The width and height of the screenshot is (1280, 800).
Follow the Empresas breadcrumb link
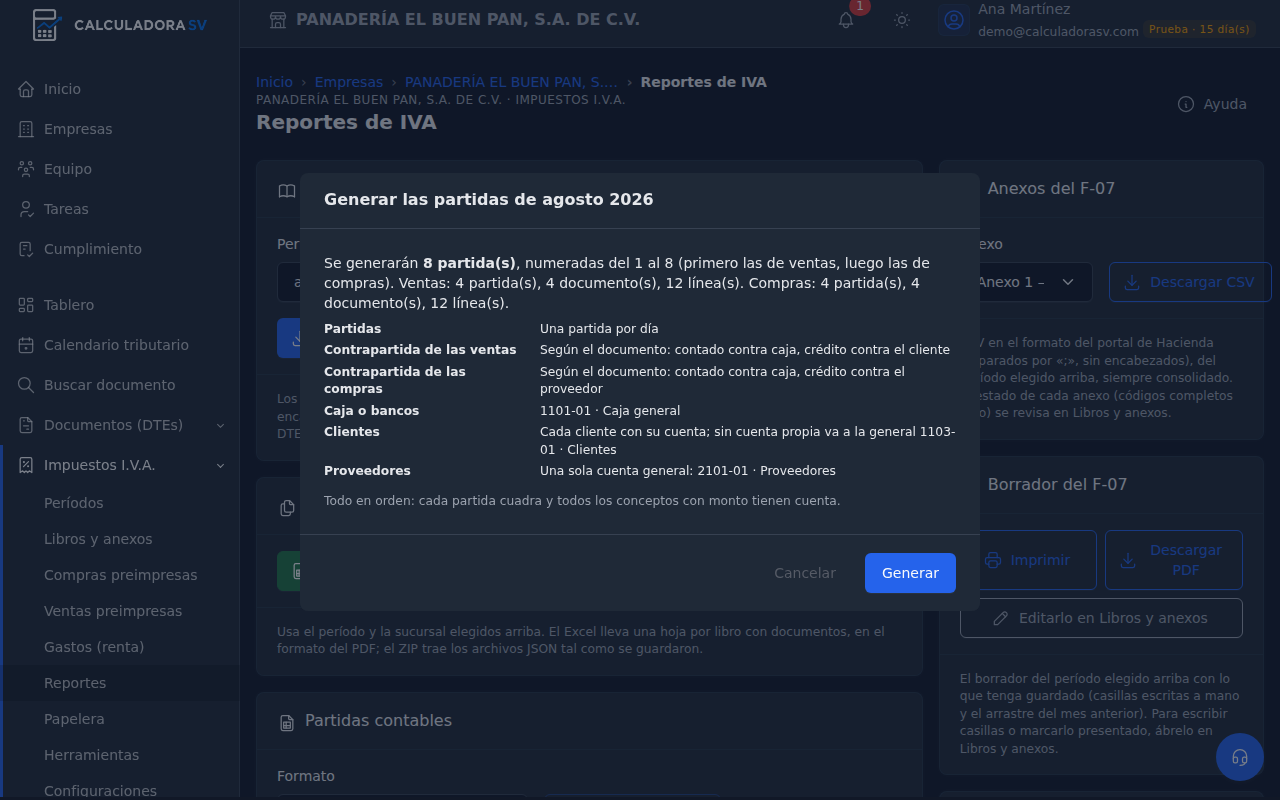coord(349,82)
